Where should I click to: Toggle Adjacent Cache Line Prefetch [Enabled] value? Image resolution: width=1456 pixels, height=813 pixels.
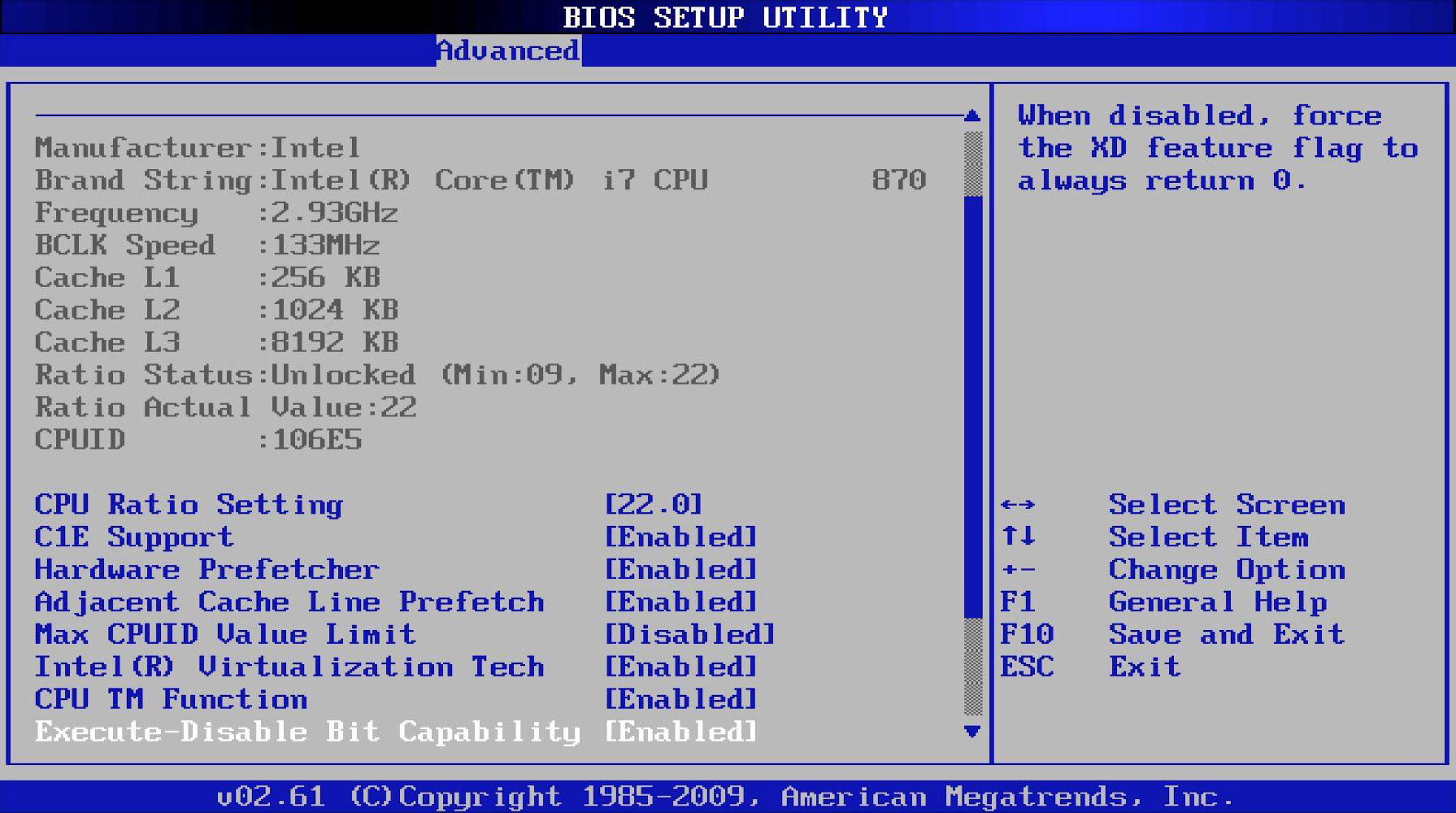[x=680, y=602]
